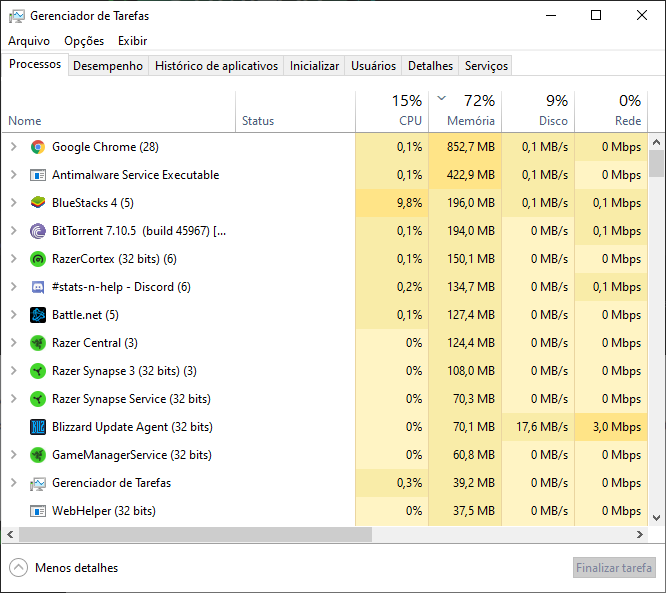This screenshot has height=593, width=666.
Task: Expand the Battle.net process group
Action: pyautogui.click(x=14, y=315)
